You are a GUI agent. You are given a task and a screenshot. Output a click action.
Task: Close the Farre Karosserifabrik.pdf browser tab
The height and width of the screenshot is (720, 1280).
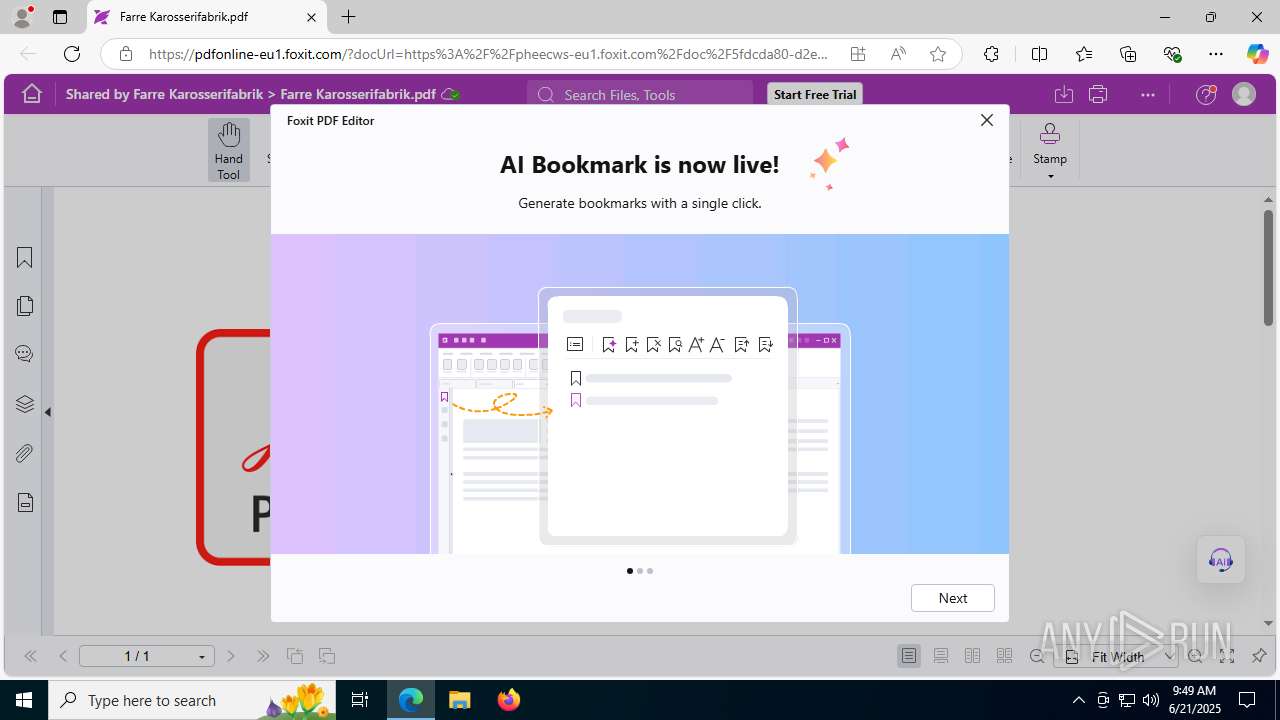pos(311,17)
